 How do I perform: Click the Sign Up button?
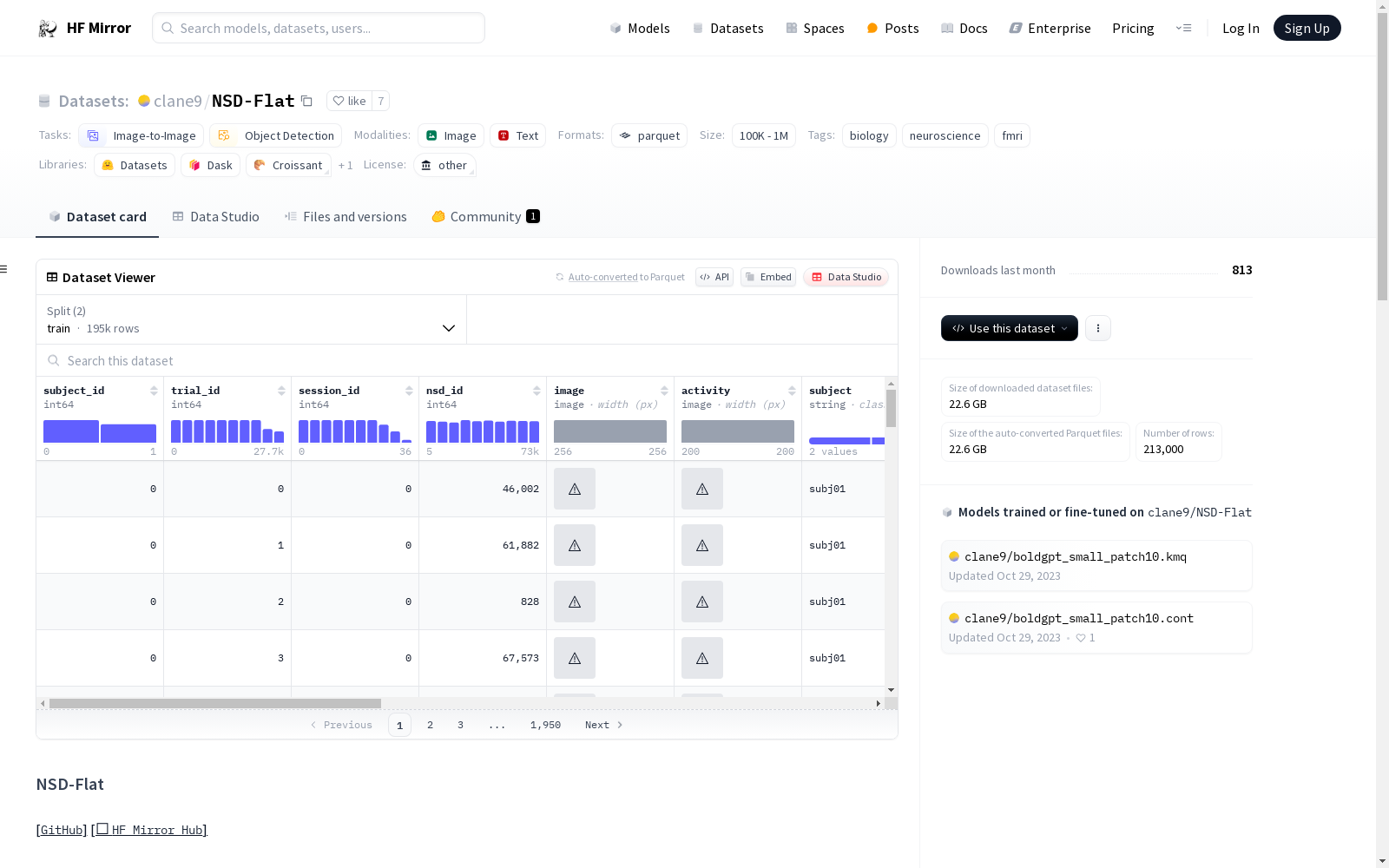pos(1307,28)
